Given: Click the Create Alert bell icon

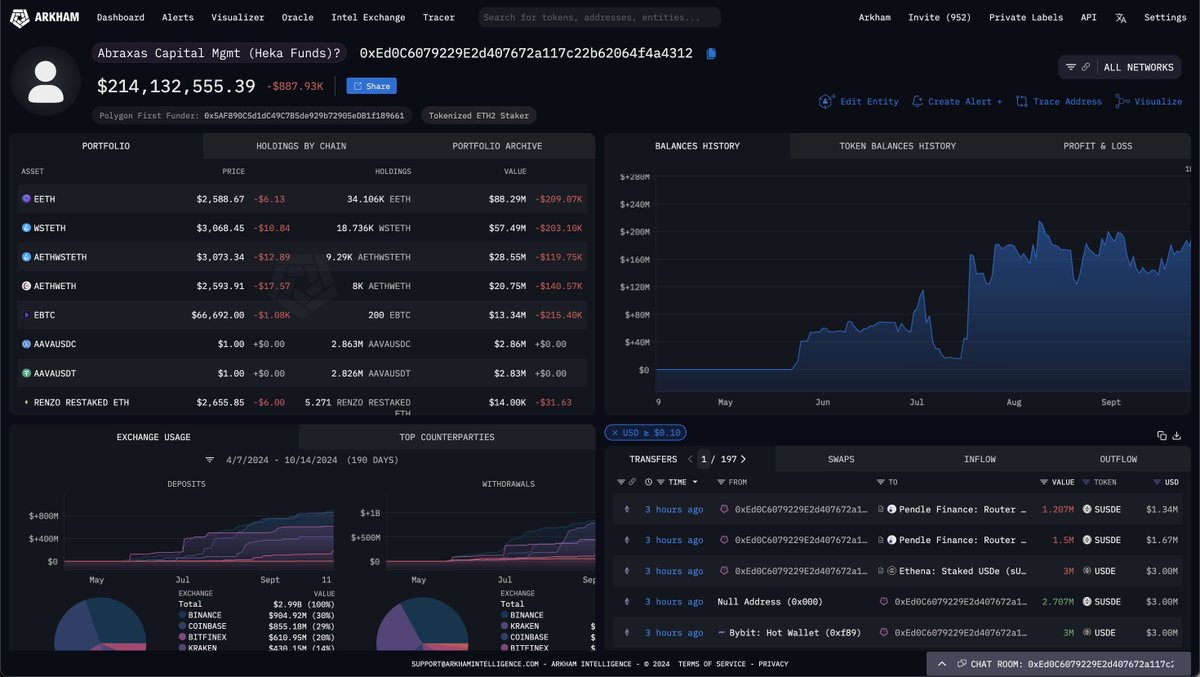Looking at the screenshot, I should [x=918, y=101].
